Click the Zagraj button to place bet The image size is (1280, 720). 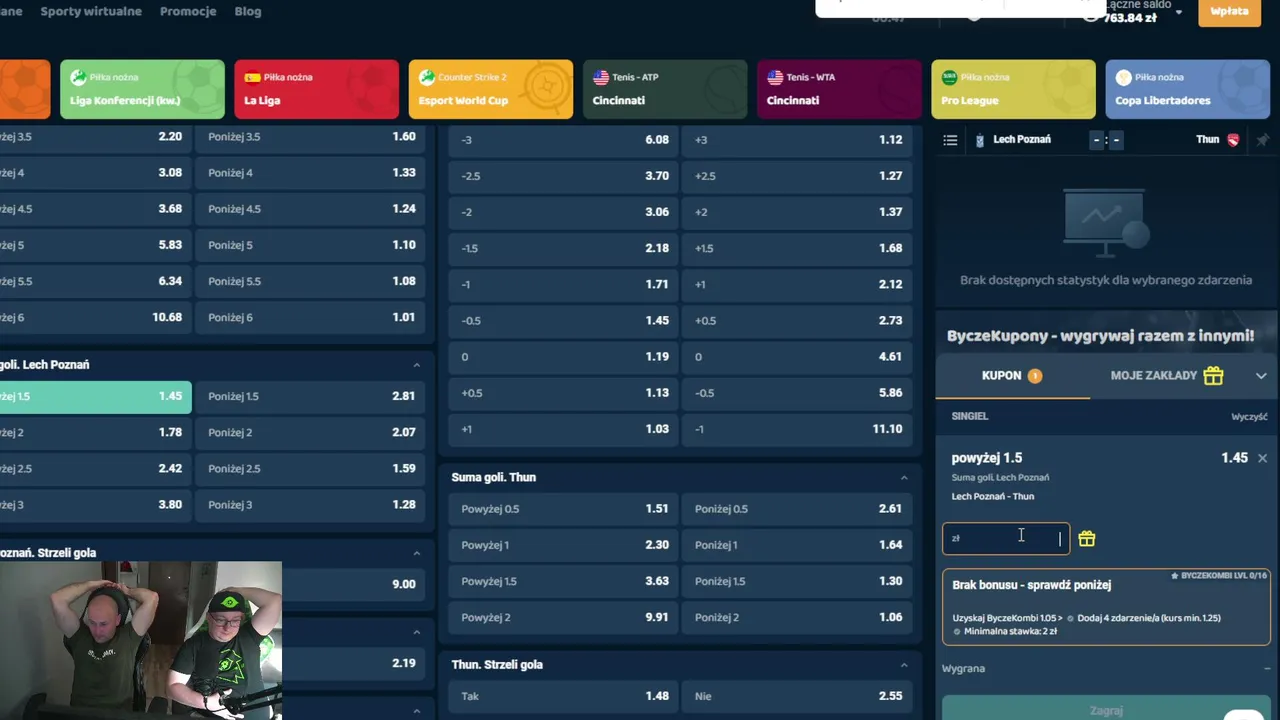[1106, 709]
